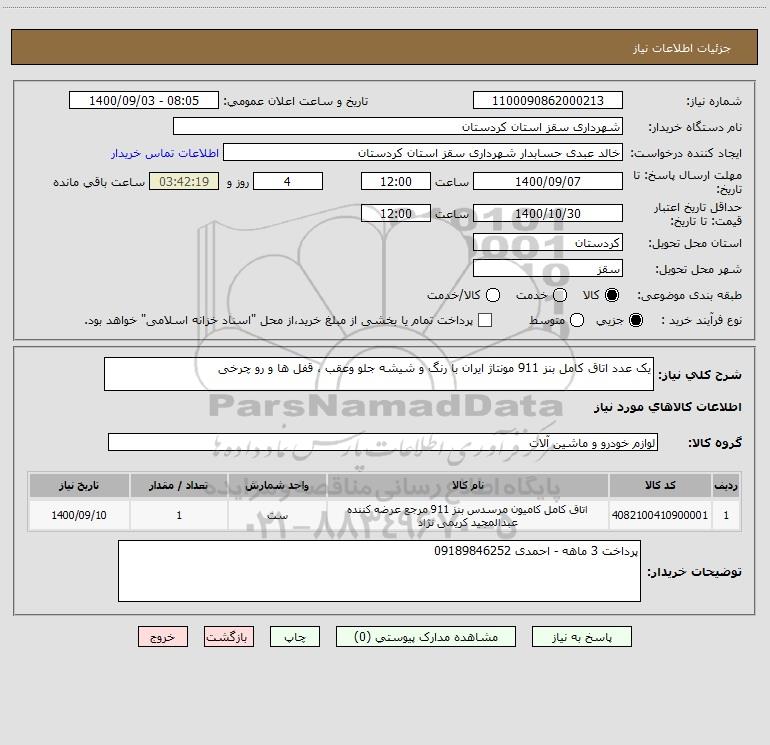
Task: Click the delivery province field کردستان
Action: tap(548, 243)
